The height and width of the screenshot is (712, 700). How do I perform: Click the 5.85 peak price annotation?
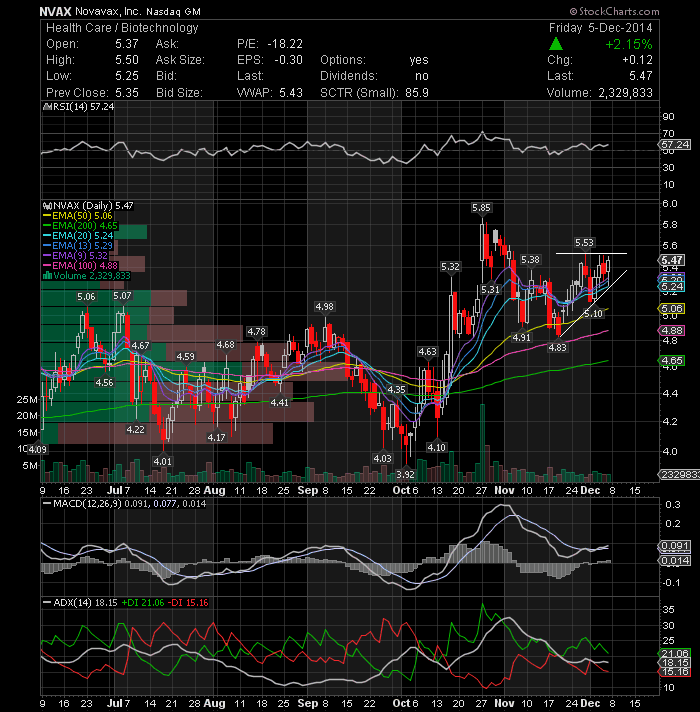pos(481,208)
